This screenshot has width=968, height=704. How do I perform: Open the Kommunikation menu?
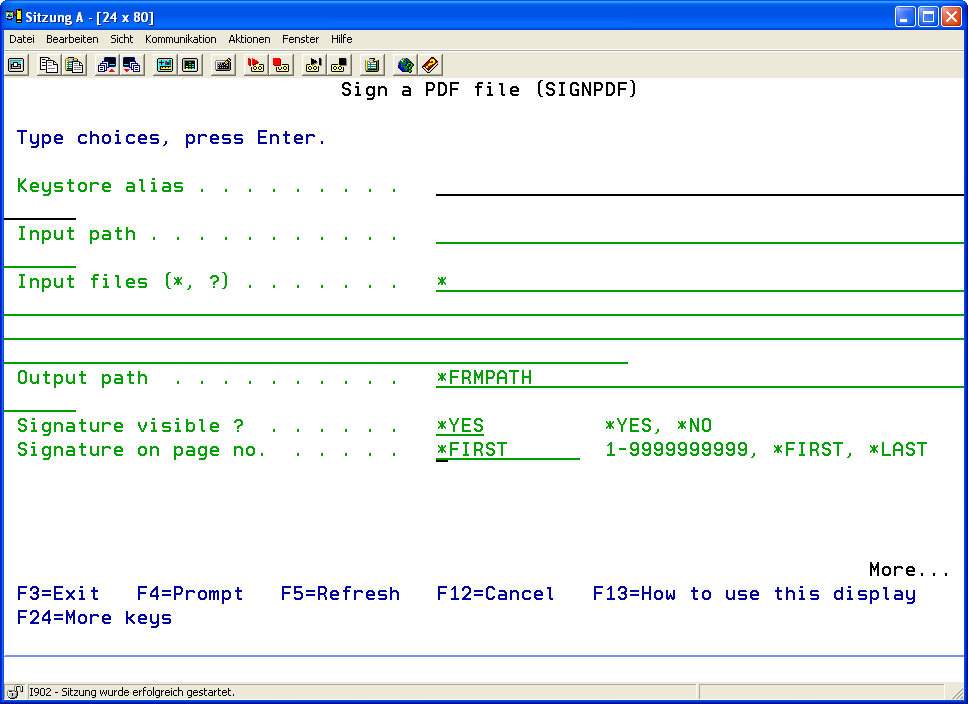click(180, 39)
